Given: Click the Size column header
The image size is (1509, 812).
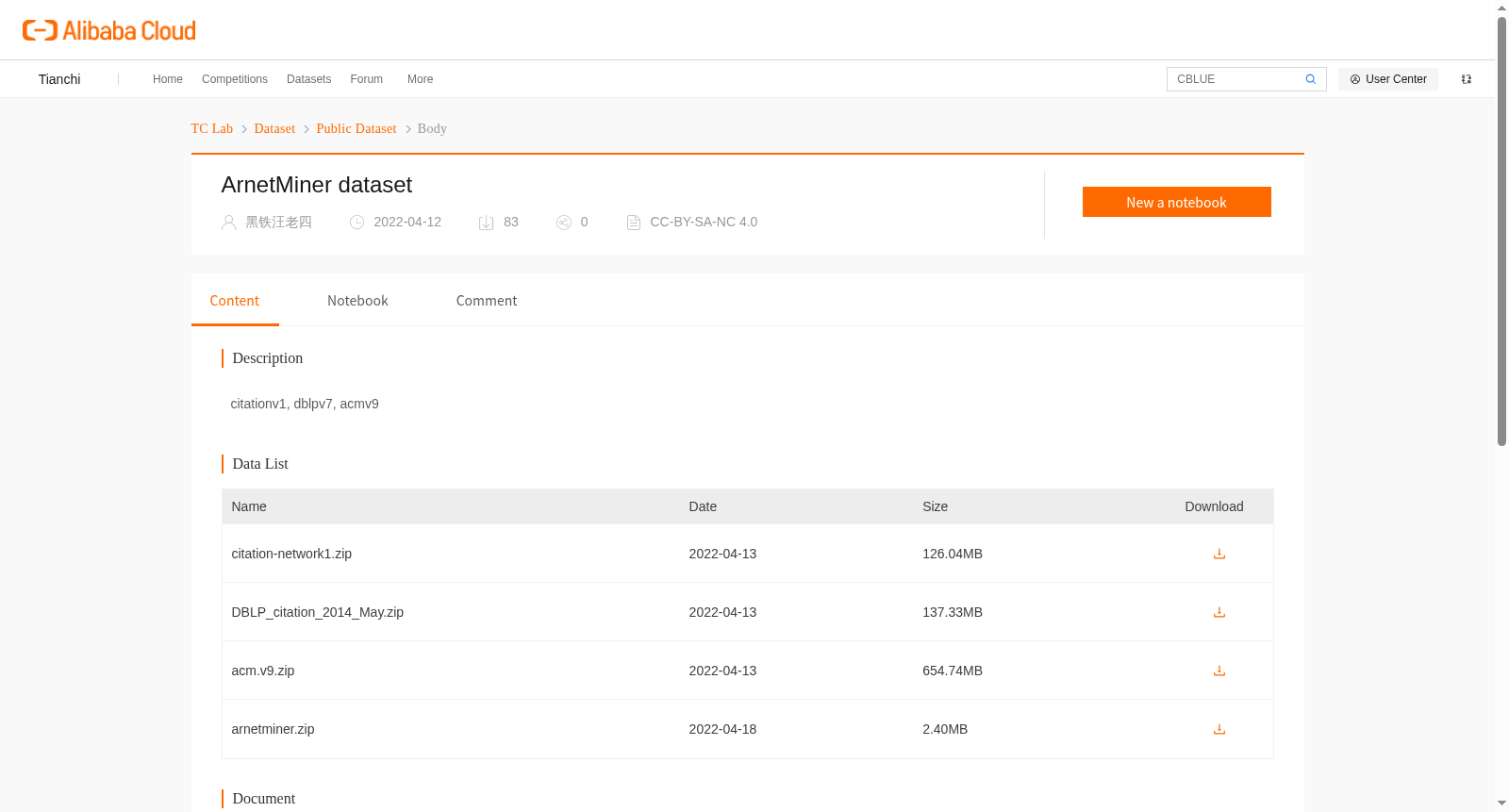Looking at the screenshot, I should (x=936, y=506).
